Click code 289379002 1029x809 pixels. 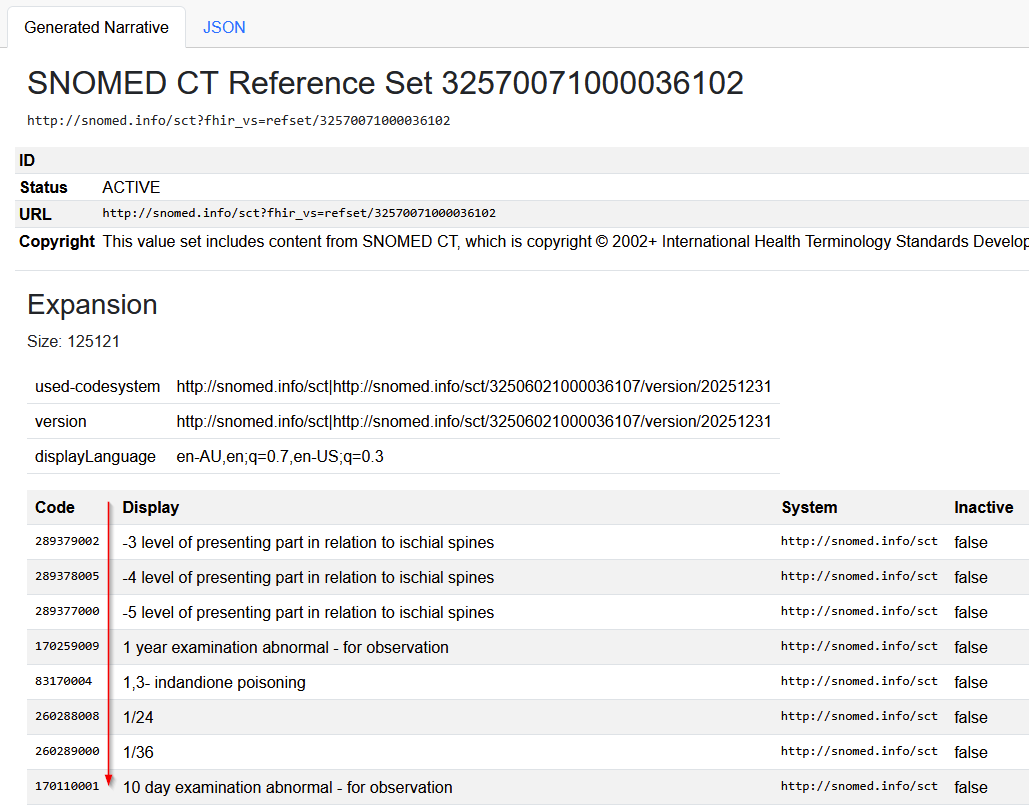coord(67,541)
